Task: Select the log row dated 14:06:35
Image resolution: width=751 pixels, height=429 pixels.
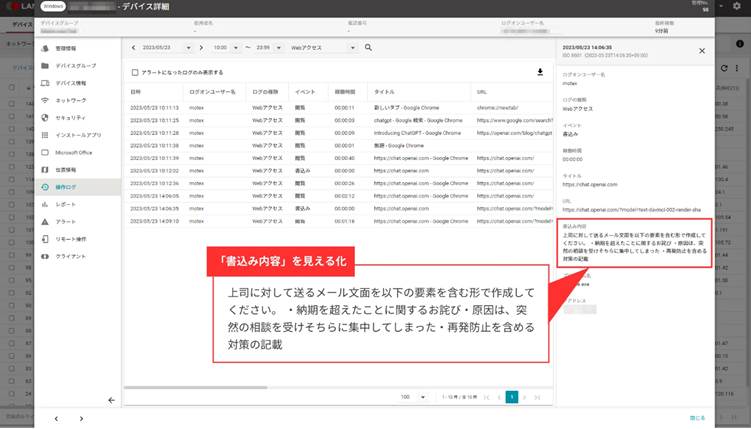Action: tap(338, 208)
